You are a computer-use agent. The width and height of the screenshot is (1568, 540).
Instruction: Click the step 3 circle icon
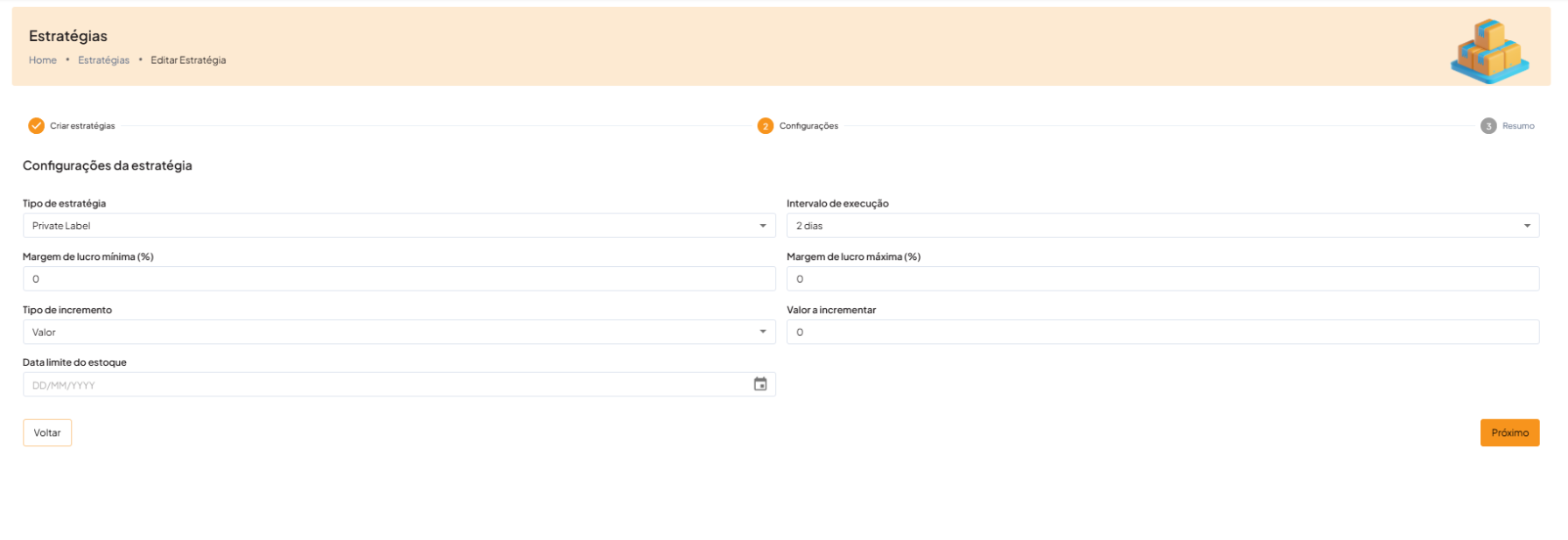(1488, 126)
